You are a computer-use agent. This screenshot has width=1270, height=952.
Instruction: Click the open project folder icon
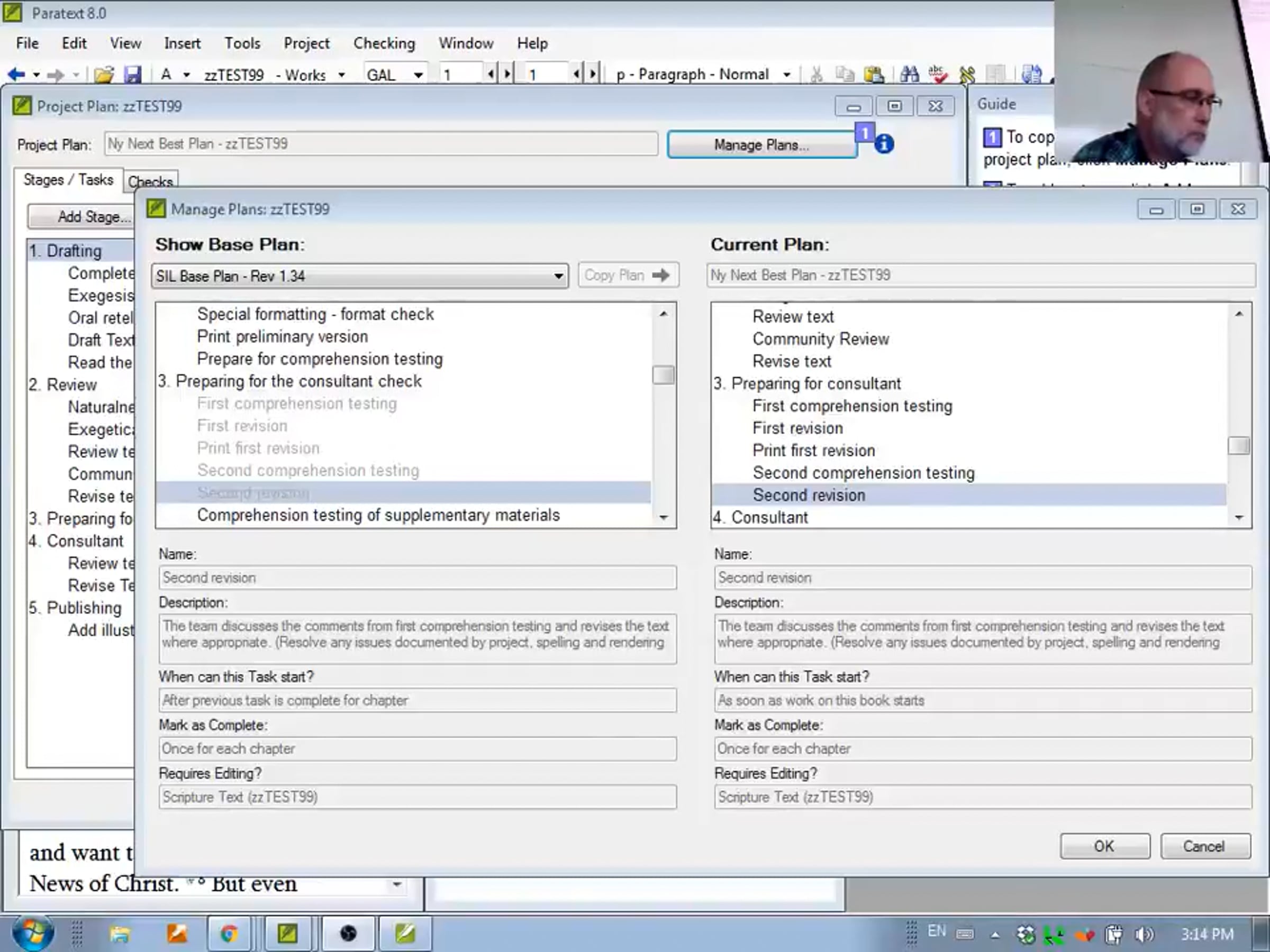pos(104,75)
